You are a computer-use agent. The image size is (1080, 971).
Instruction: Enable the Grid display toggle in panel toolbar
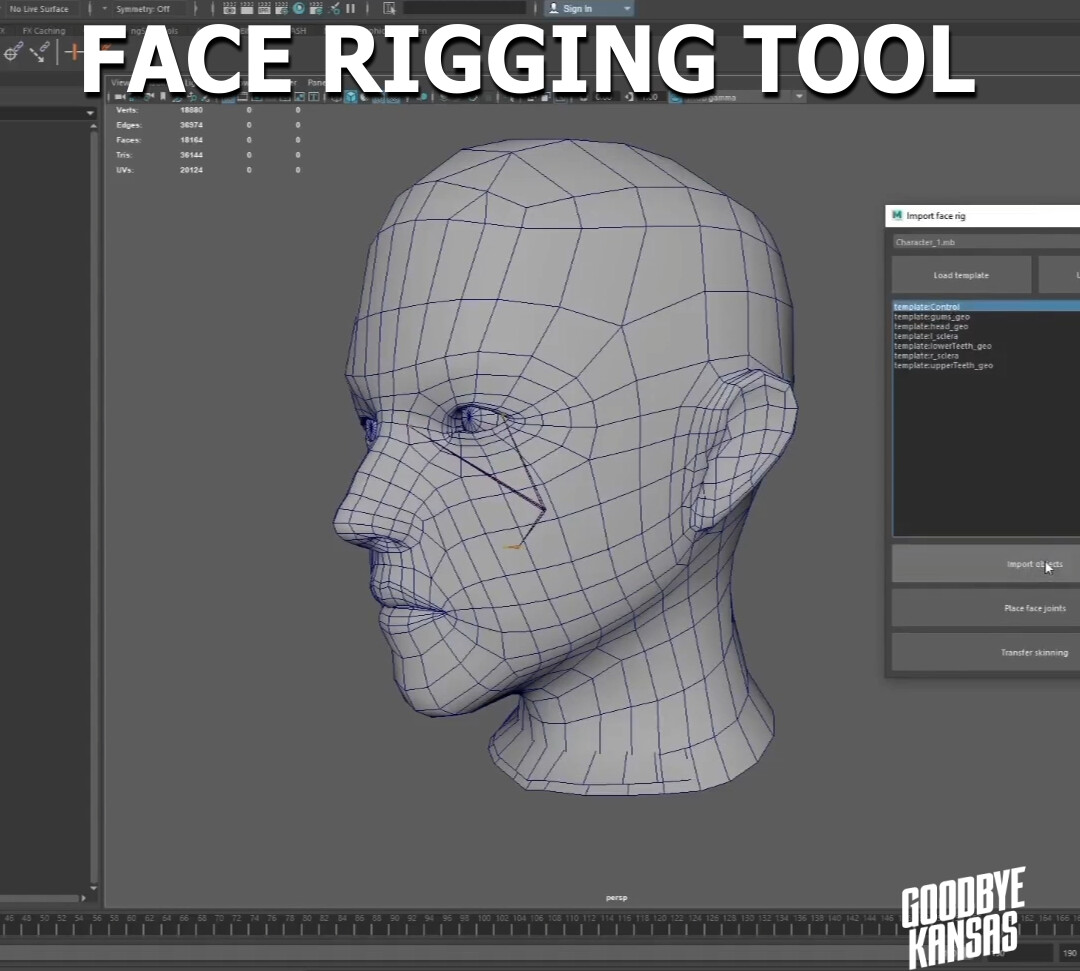coord(228,97)
